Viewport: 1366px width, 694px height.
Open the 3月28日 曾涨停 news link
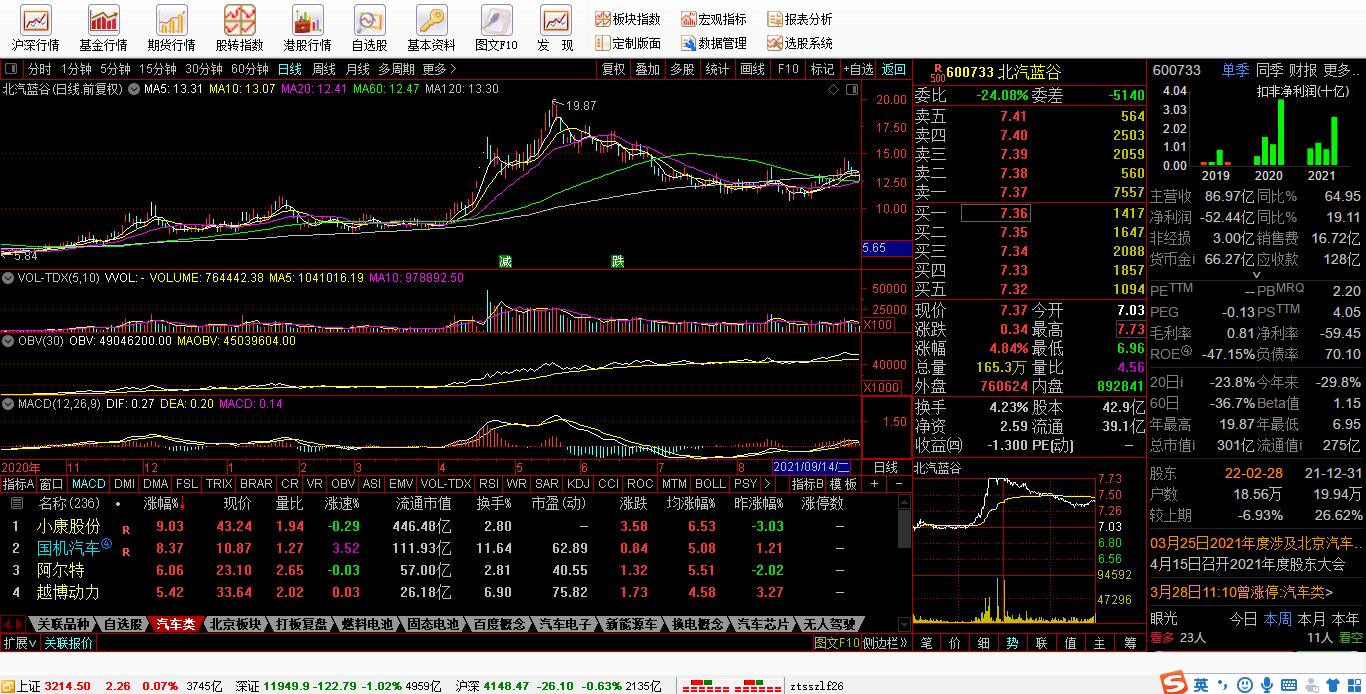click(1242, 592)
